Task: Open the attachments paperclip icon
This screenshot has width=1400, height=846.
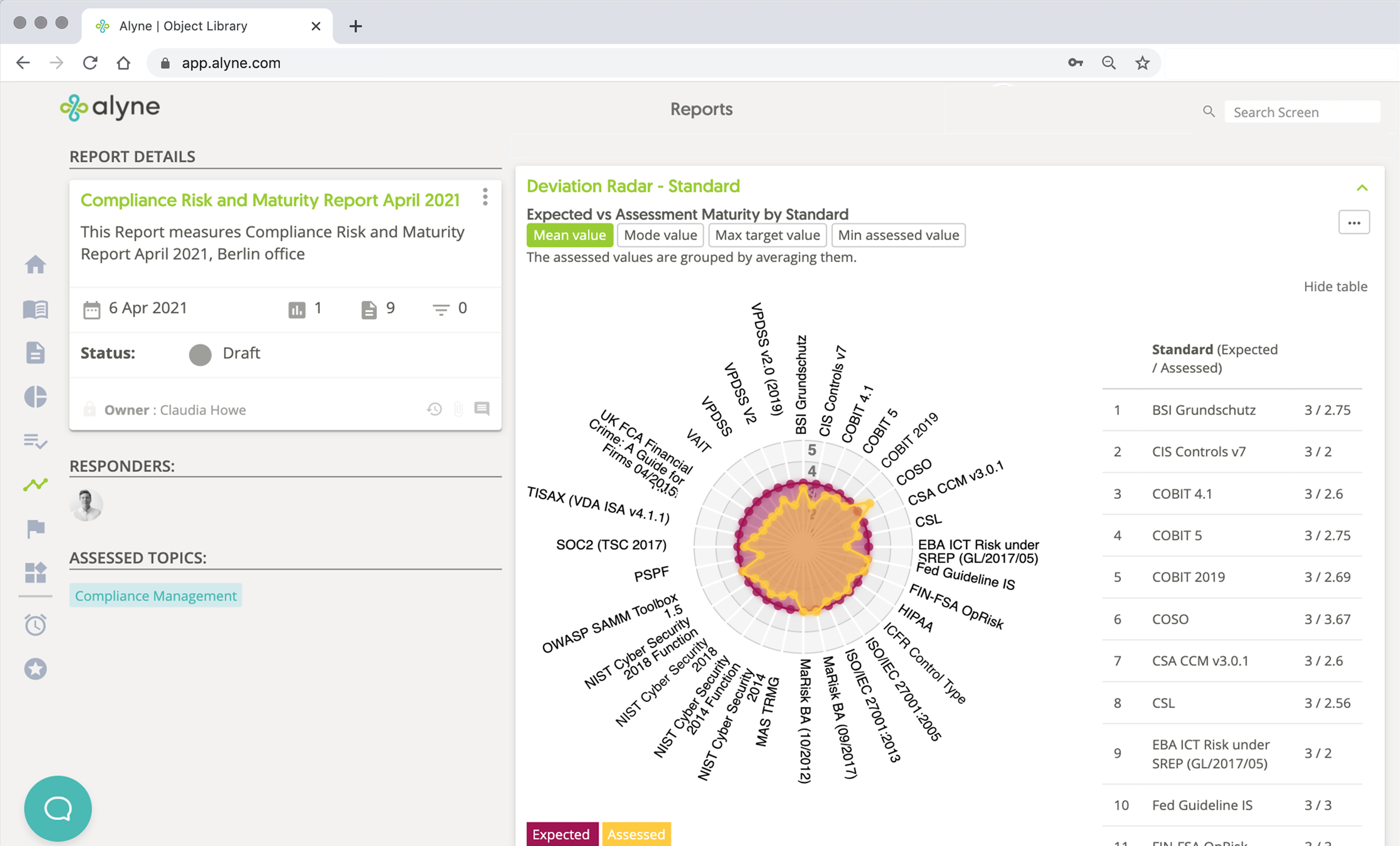Action: point(458,409)
